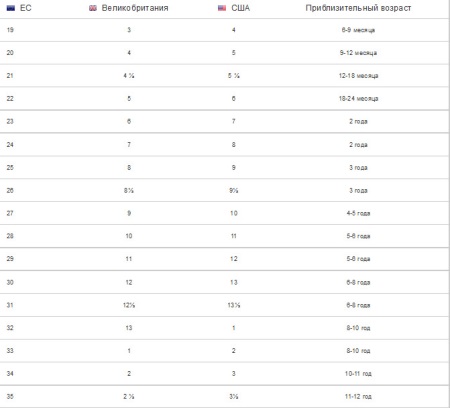450x408 pixels.
Task: Click the 12-18 месяца age cell
Action: [358, 76]
